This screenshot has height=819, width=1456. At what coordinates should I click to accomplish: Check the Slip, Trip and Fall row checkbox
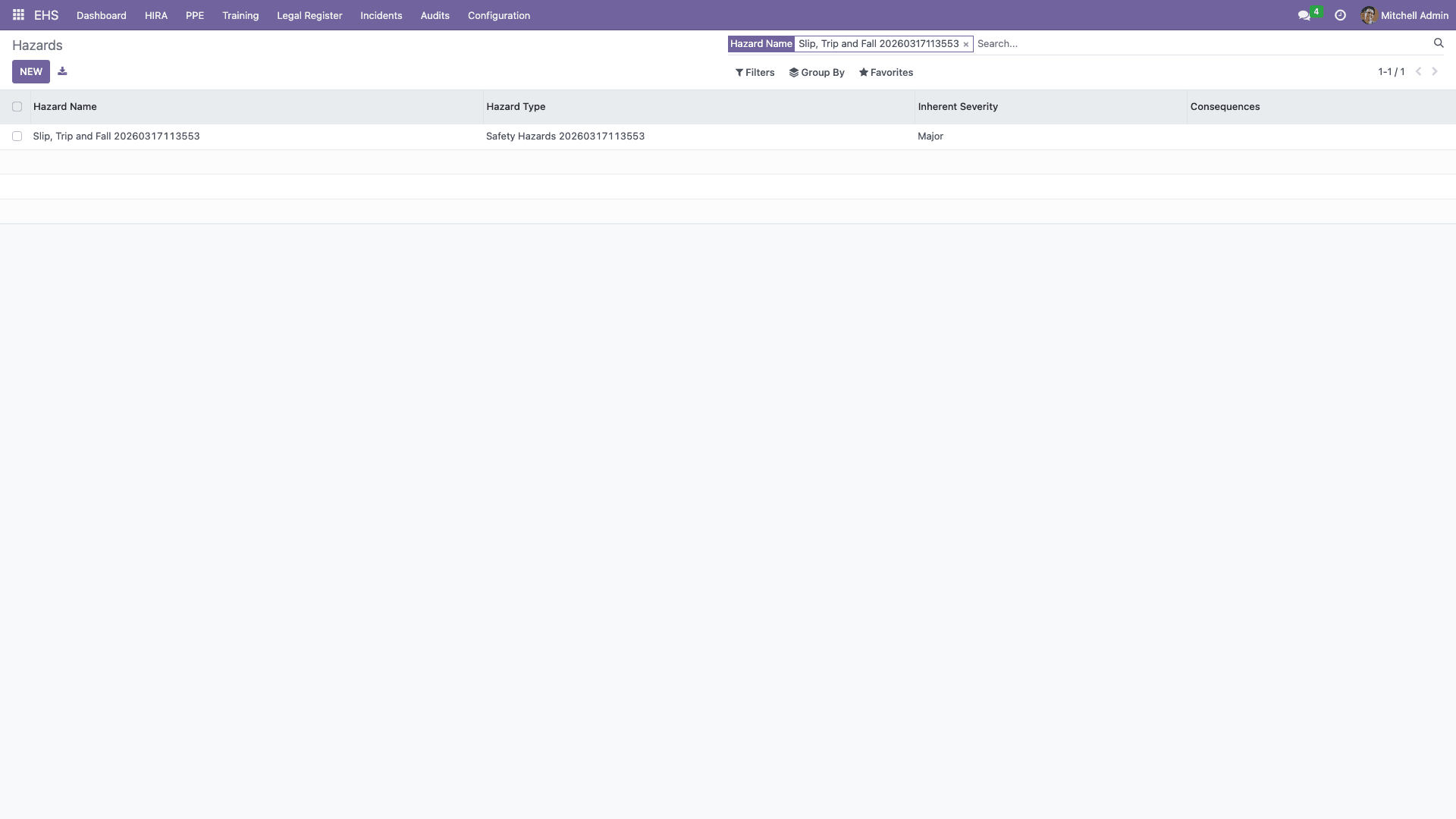[x=17, y=136]
